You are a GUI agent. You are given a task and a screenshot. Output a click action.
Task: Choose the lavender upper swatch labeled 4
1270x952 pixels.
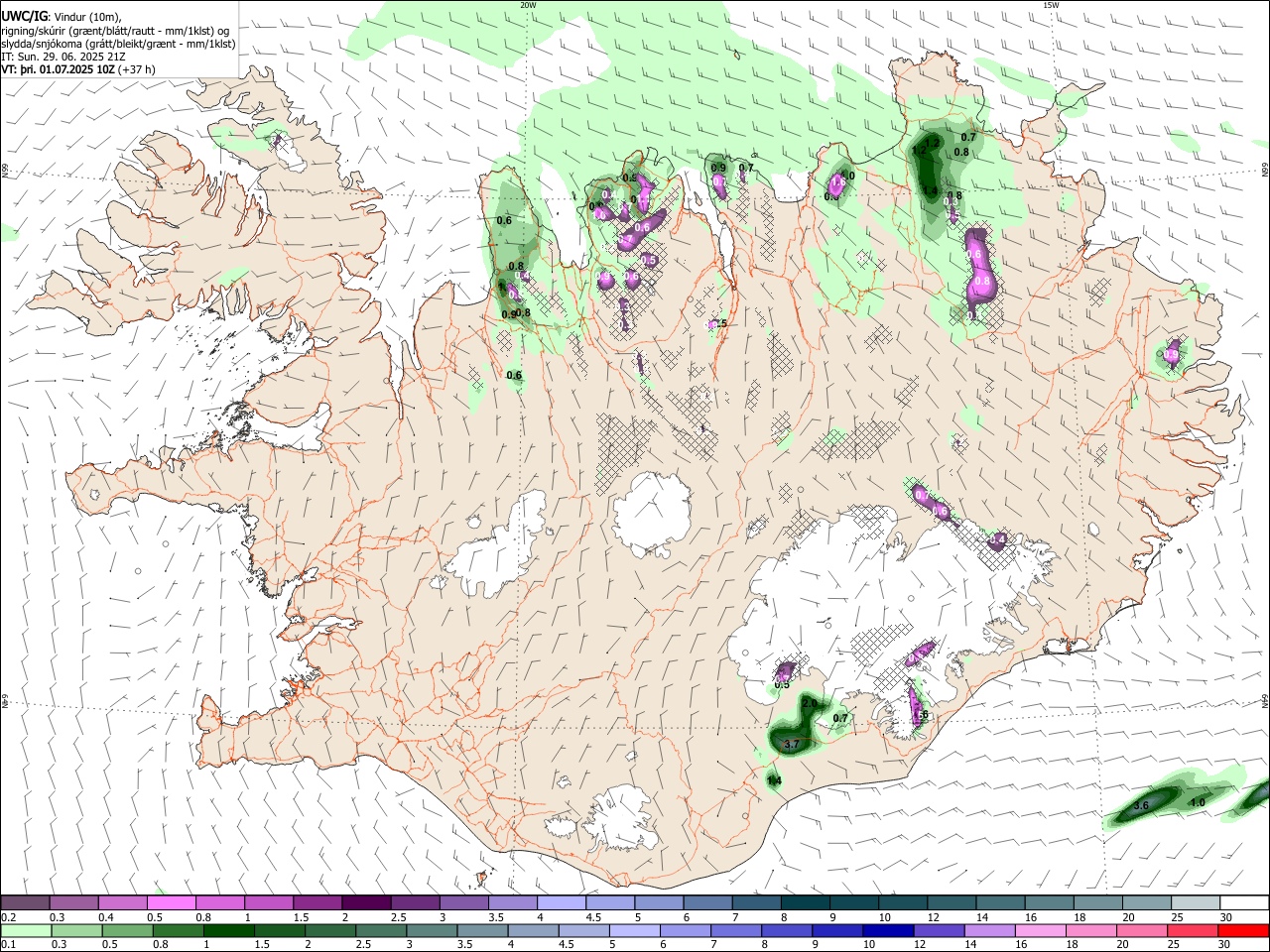562,902
